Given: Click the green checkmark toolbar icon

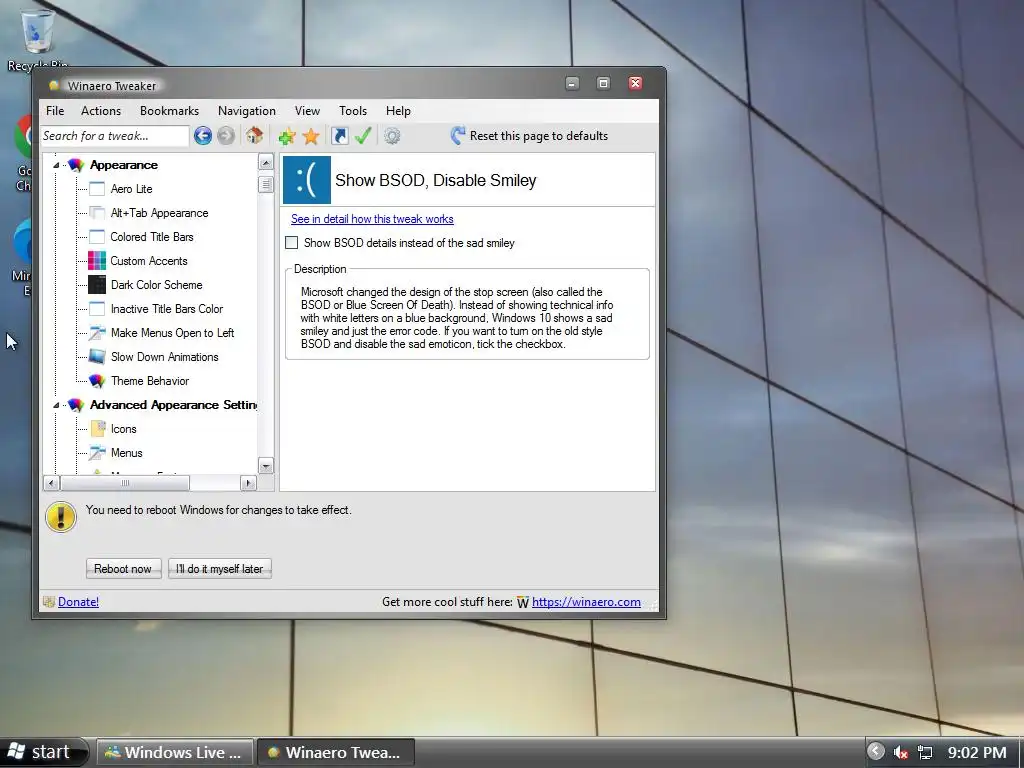Looking at the screenshot, I should coord(363,136).
